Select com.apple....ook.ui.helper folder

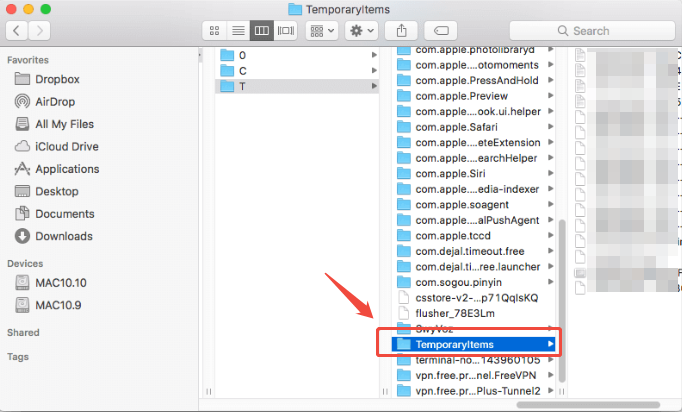tap(474, 111)
